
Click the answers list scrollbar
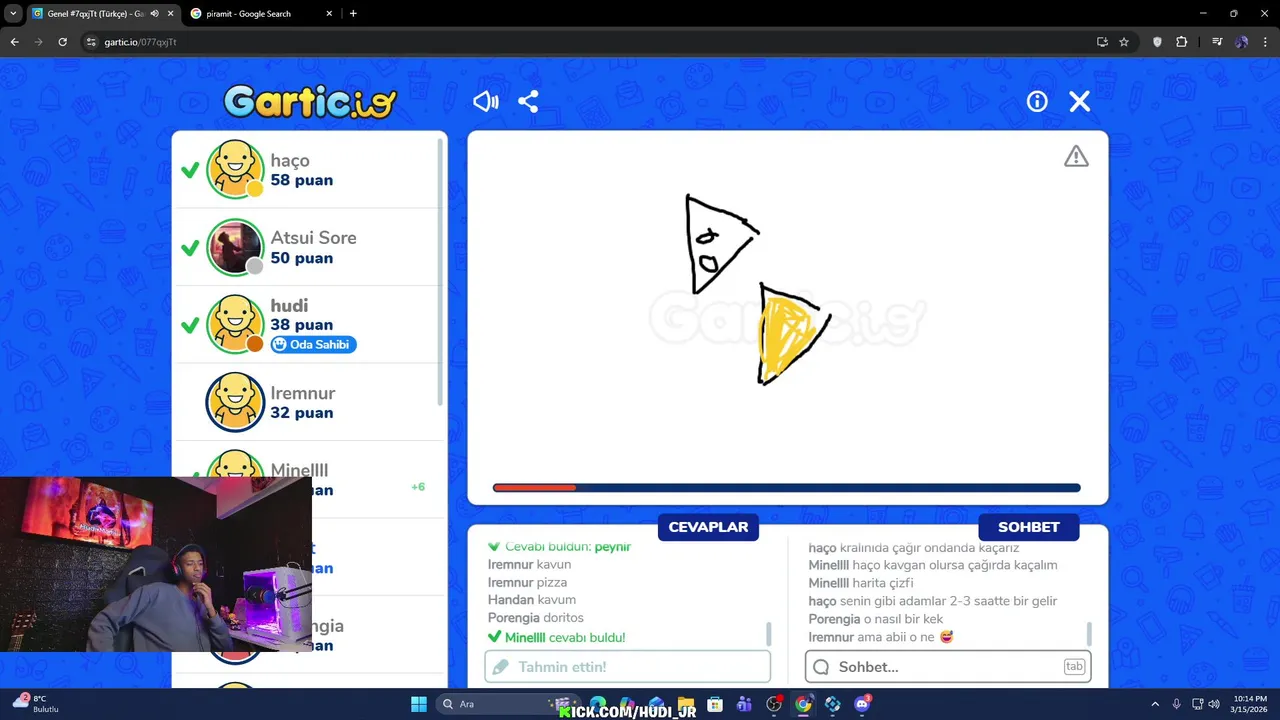point(769,634)
